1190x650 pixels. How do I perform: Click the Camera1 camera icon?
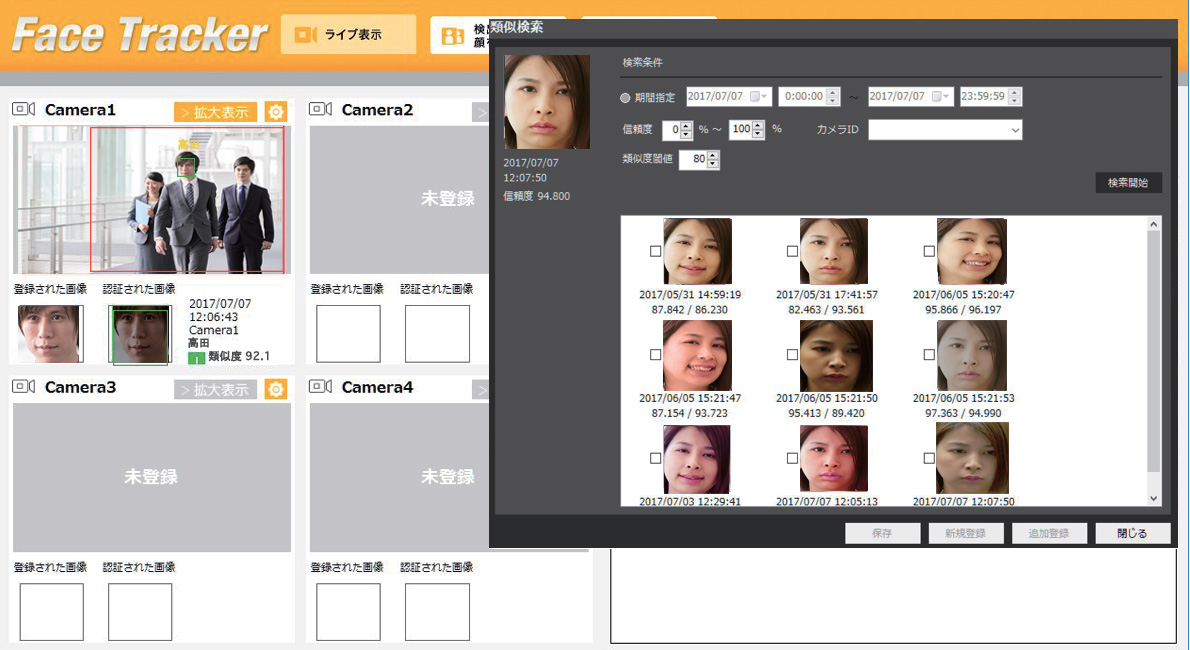24,109
